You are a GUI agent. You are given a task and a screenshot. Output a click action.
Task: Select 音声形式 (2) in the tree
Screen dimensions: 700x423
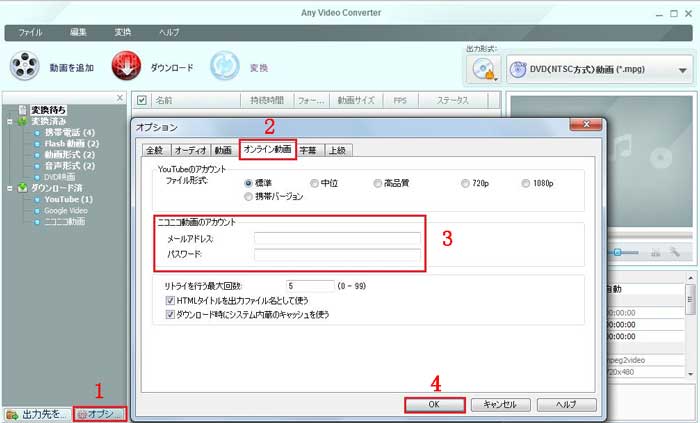[70, 166]
